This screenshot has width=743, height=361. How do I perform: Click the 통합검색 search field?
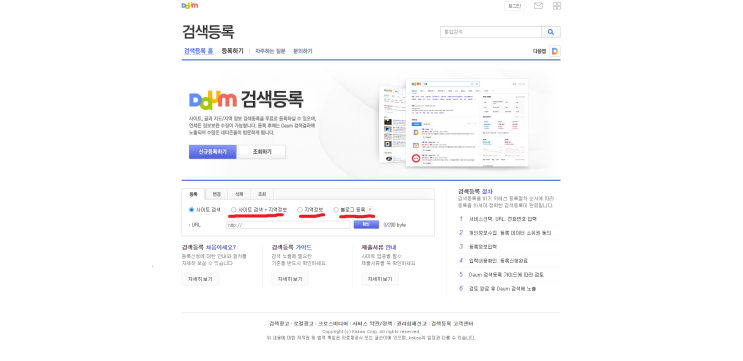pyautogui.click(x=491, y=32)
